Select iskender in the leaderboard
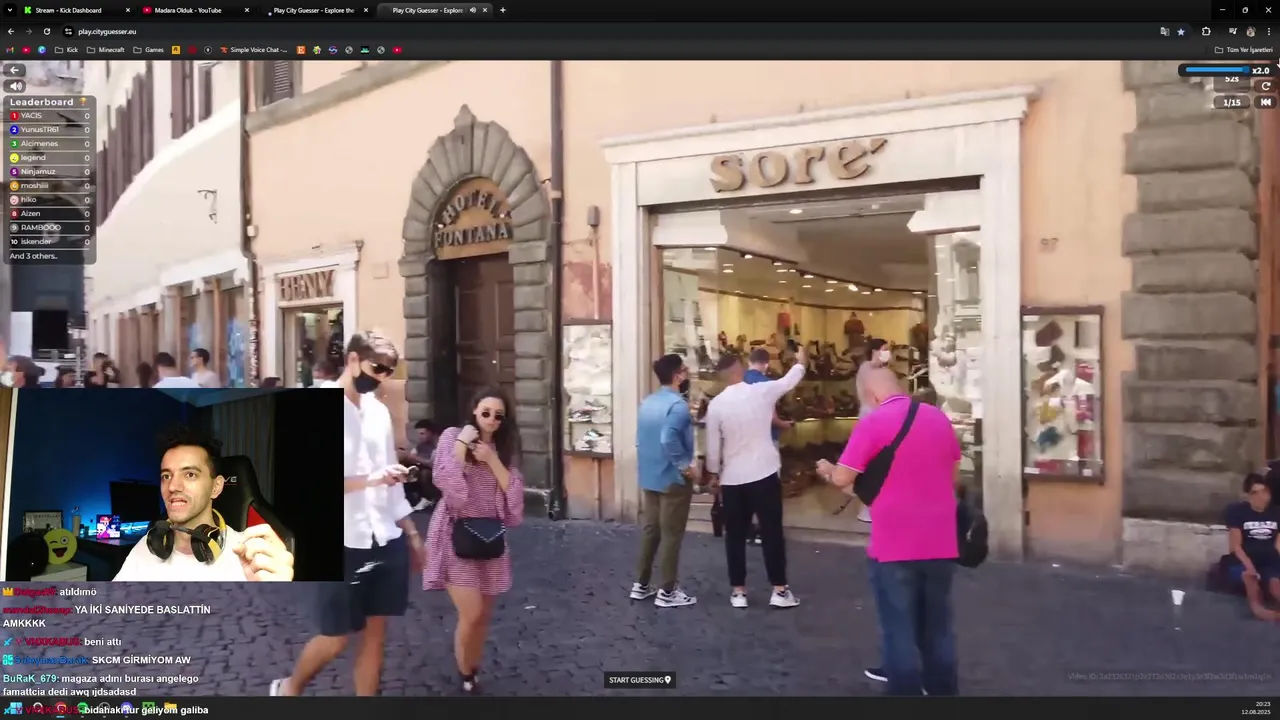The height and width of the screenshot is (720, 1280). point(50,242)
